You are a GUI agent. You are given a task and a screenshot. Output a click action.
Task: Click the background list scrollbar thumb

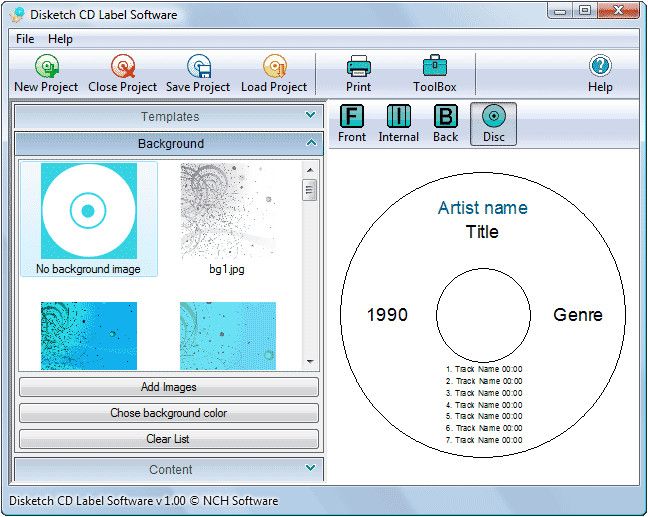click(x=310, y=190)
